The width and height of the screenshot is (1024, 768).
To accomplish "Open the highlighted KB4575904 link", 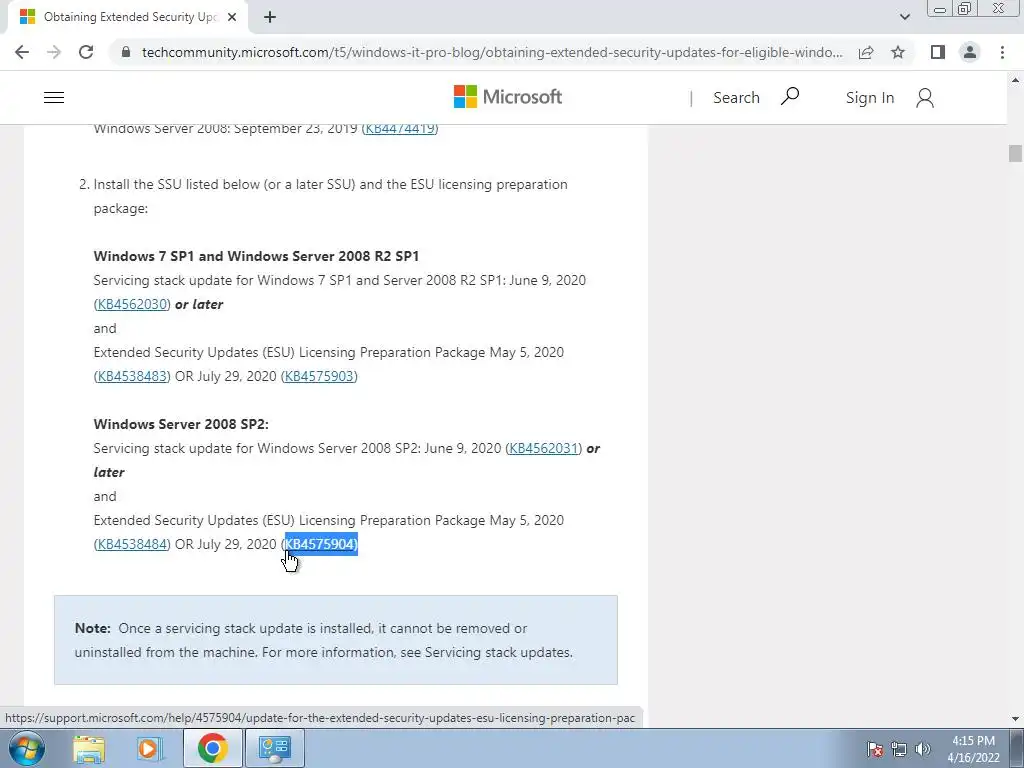I will point(320,544).
